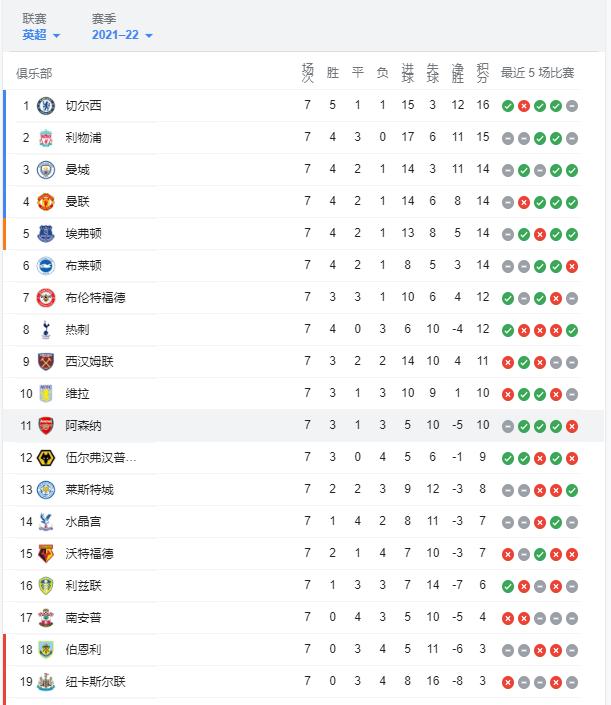Select the 莱斯特城 table row
611x705 pixels.
click(x=303, y=490)
